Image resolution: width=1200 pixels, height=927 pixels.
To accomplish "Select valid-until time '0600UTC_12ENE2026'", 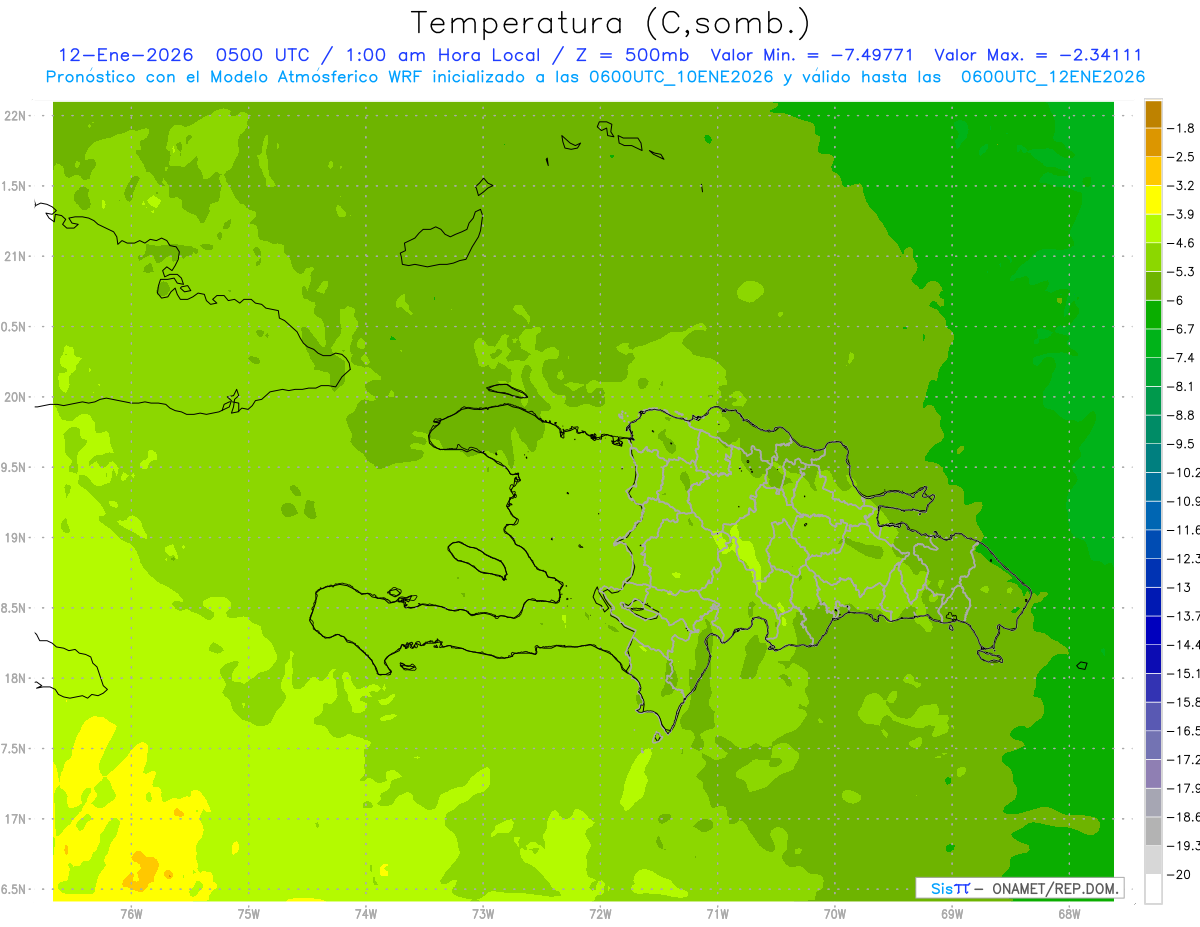I will pos(1053,77).
